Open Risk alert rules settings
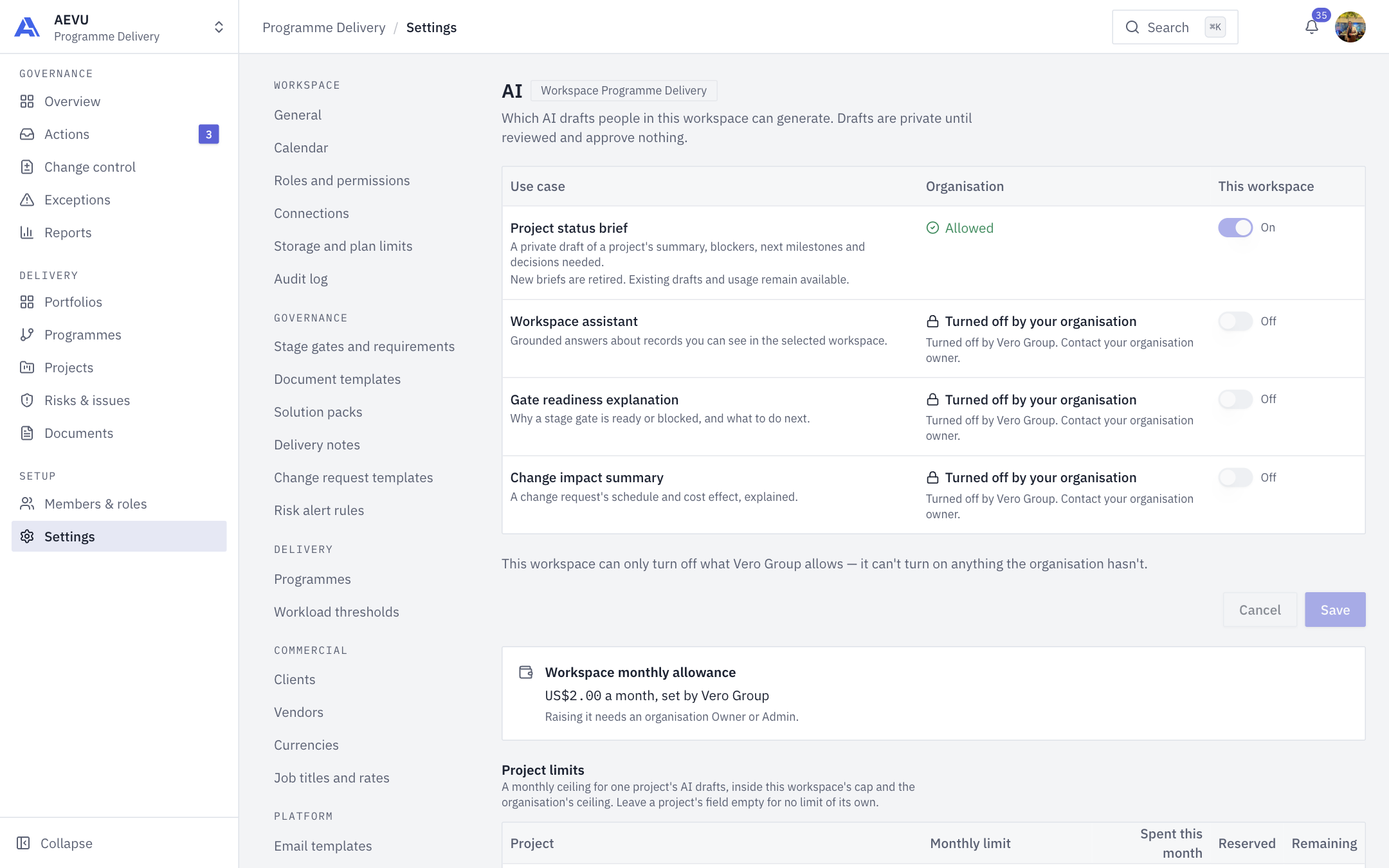The width and height of the screenshot is (1389, 868). (319, 511)
